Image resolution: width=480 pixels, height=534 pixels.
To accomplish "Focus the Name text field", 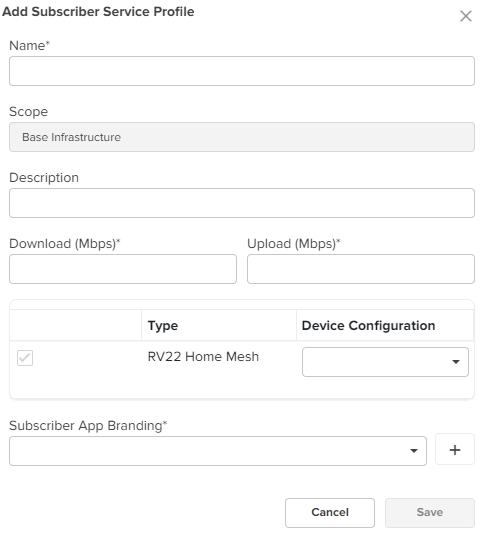I will pyautogui.click(x=242, y=71).
